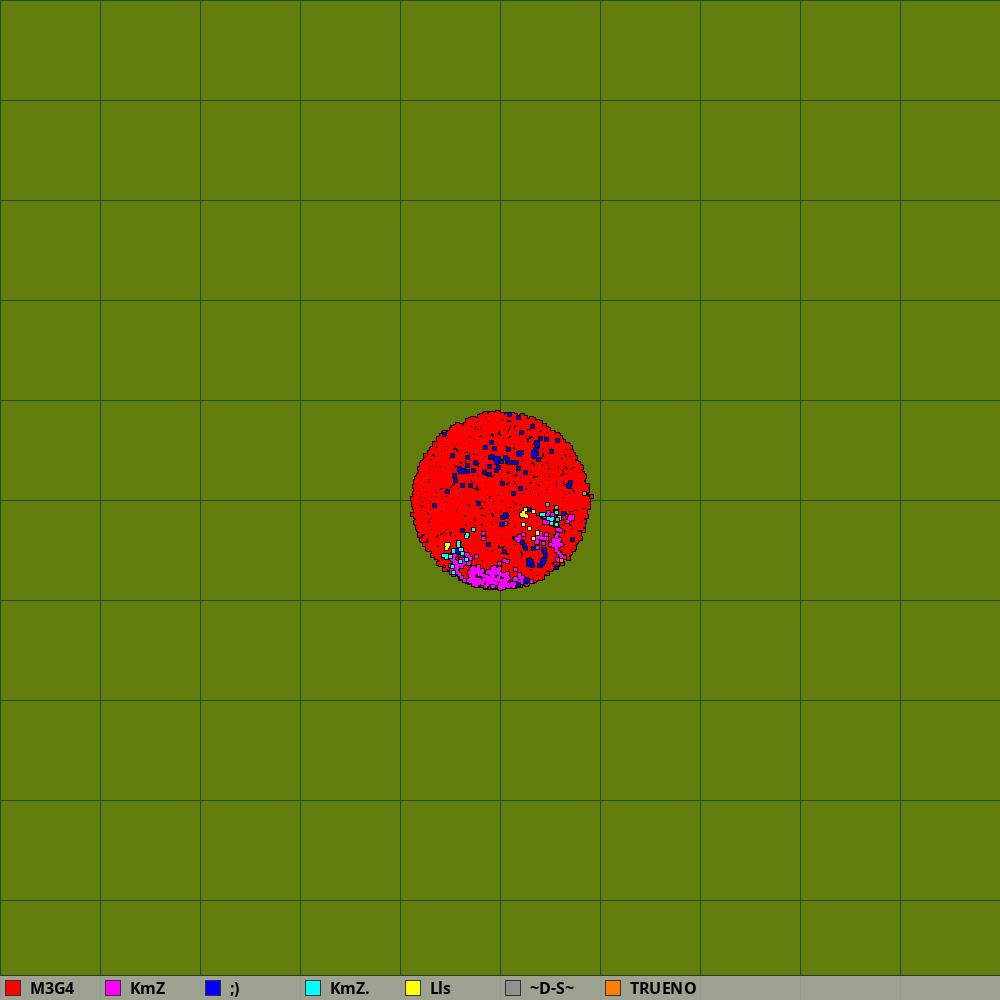
Task: Click the cyan KmZ. legend swatch
Action: click(313, 988)
